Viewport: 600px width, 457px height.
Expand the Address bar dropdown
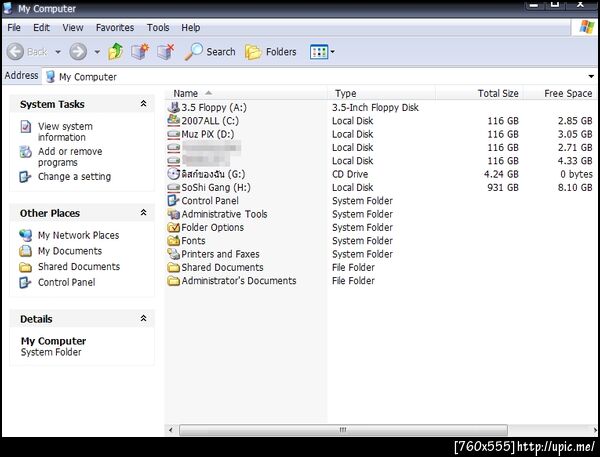(x=591, y=76)
